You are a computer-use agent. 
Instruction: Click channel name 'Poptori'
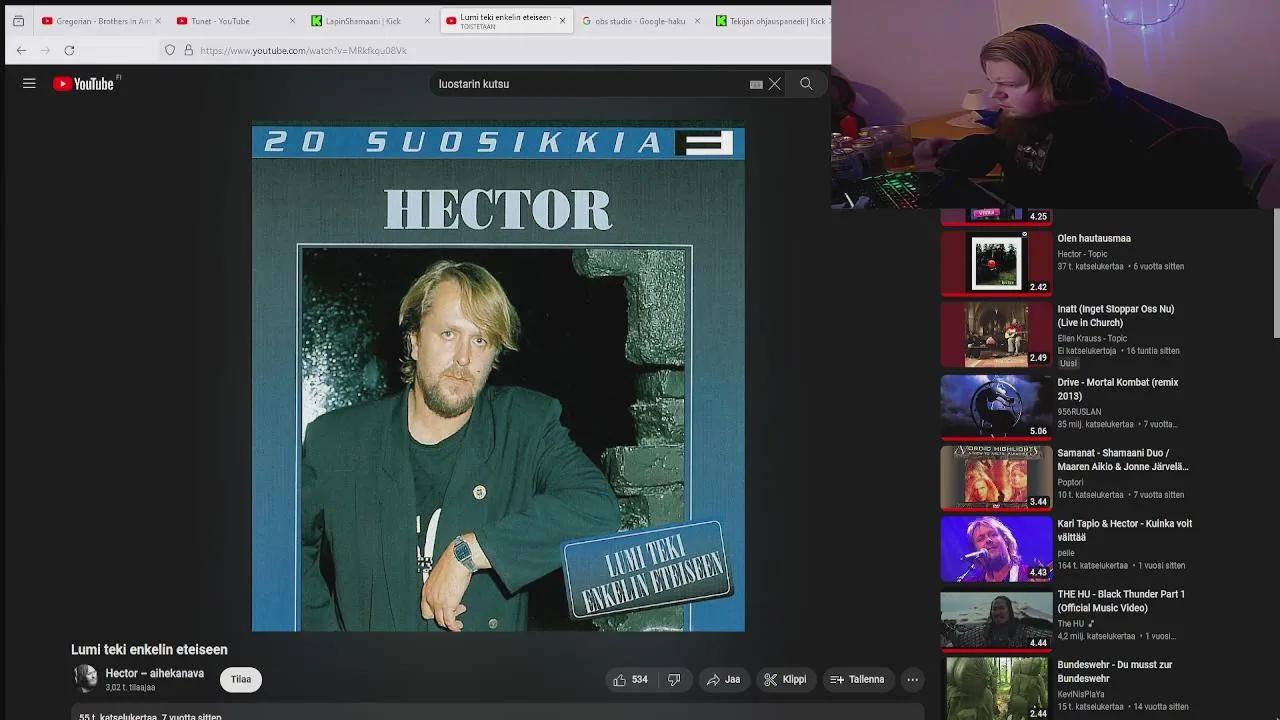point(1070,483)
